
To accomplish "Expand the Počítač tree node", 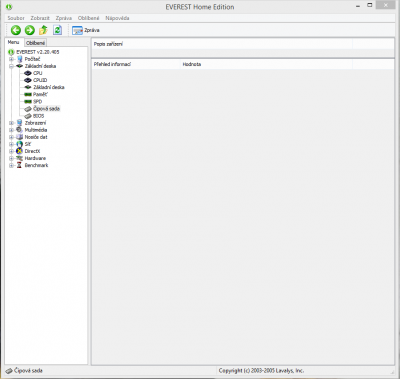I will (11, 59).
